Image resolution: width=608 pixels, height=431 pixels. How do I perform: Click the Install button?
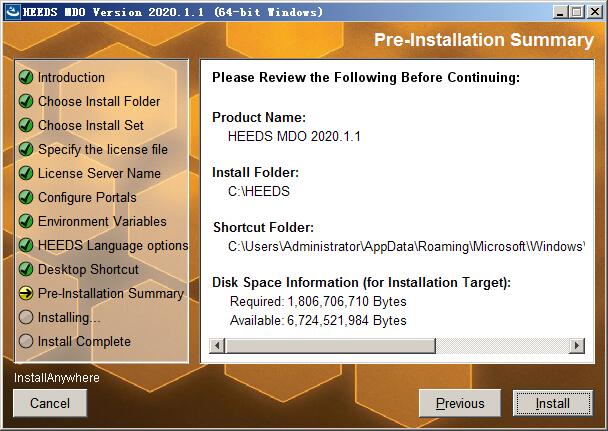coord(553,403)
